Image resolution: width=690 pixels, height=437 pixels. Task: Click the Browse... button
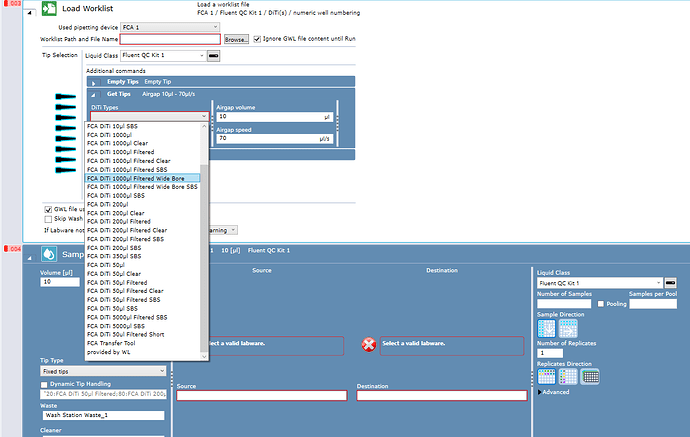[x=236, y=39]
